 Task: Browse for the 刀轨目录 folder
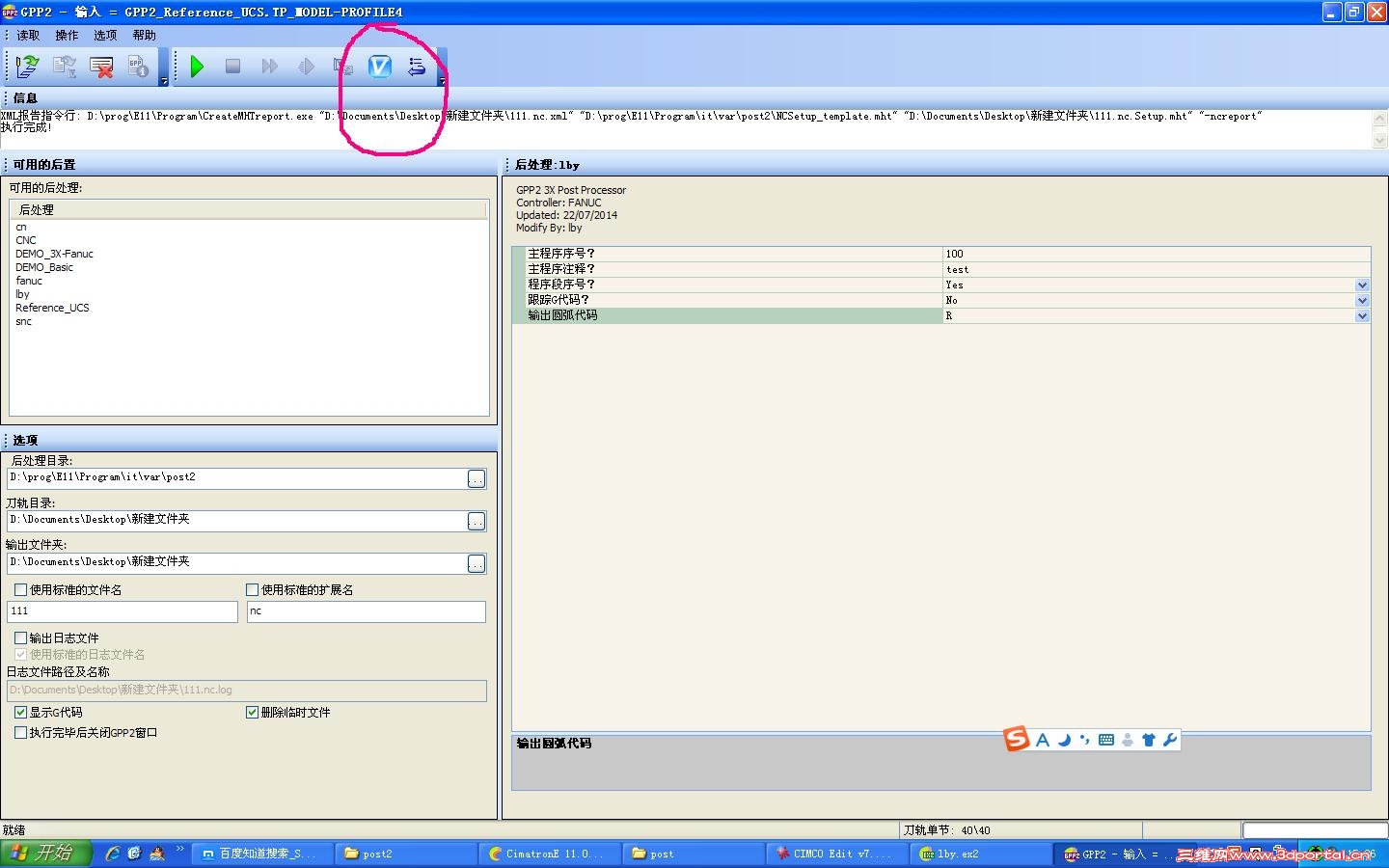477,521
